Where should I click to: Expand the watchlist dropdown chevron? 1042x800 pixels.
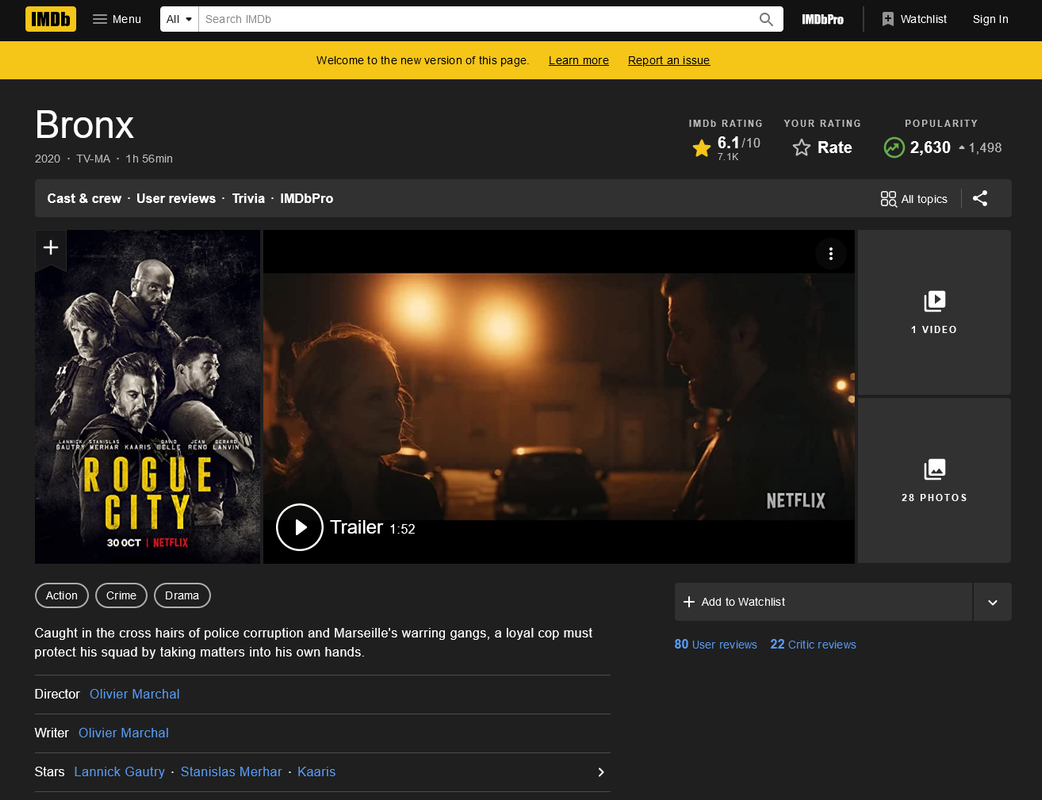point(993,602)
